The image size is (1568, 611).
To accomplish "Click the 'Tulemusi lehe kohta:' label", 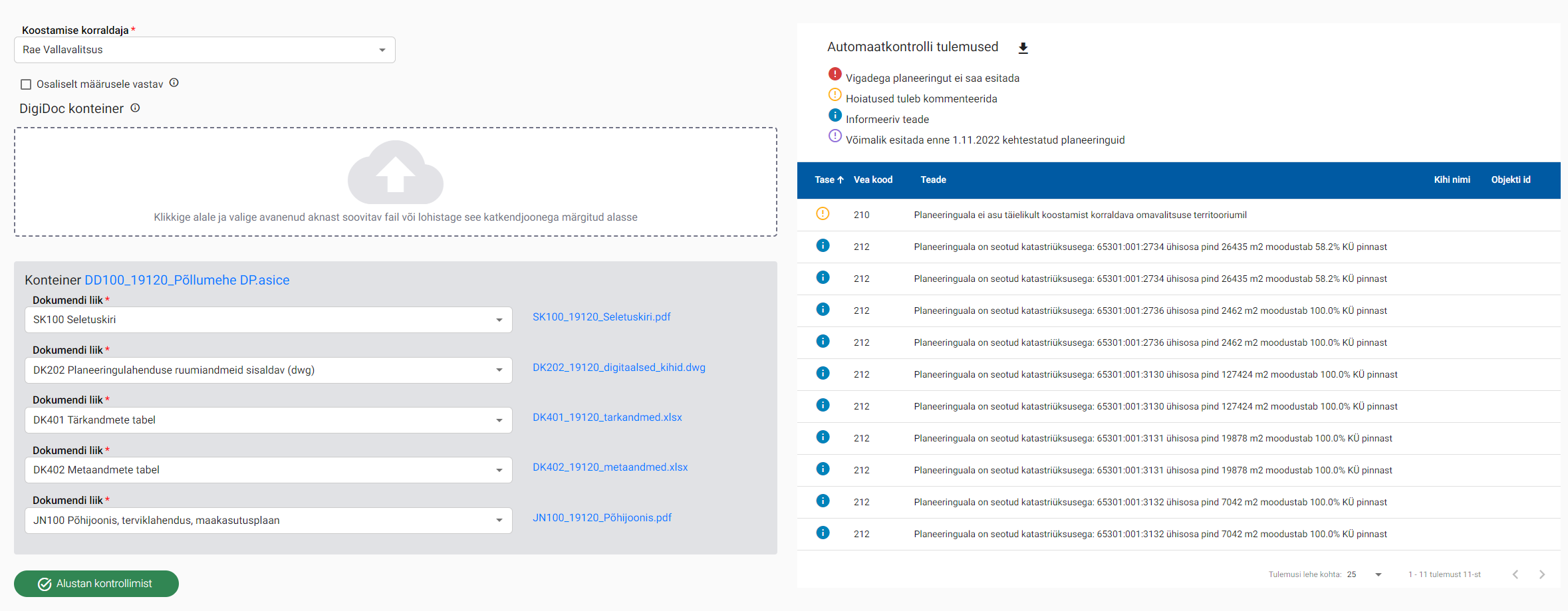I will click(1305, 574).
